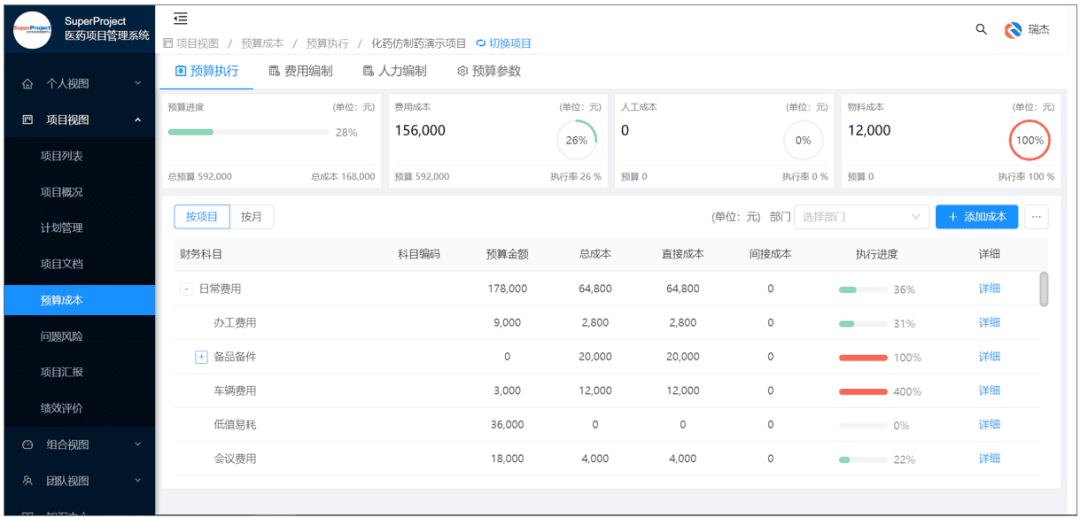Click the 156,000 费用成本 value
Screen dimensions: 1080x517
(x=420, y=130)
